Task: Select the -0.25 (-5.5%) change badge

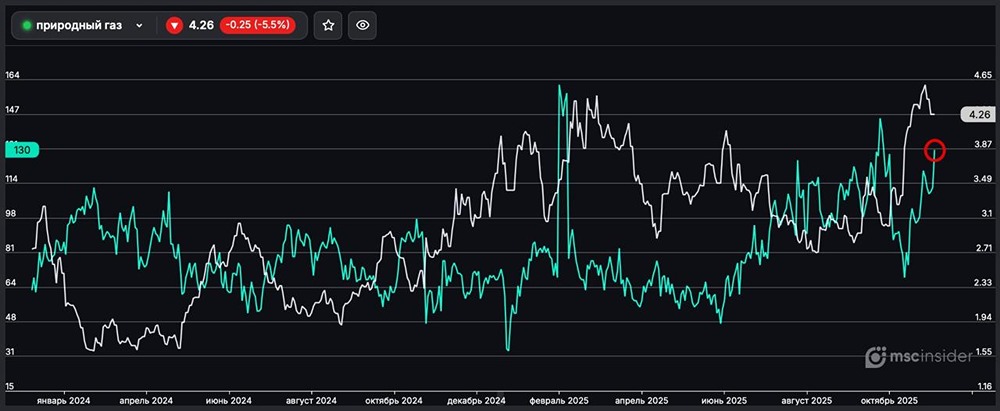Action: (x=258, y=26)
